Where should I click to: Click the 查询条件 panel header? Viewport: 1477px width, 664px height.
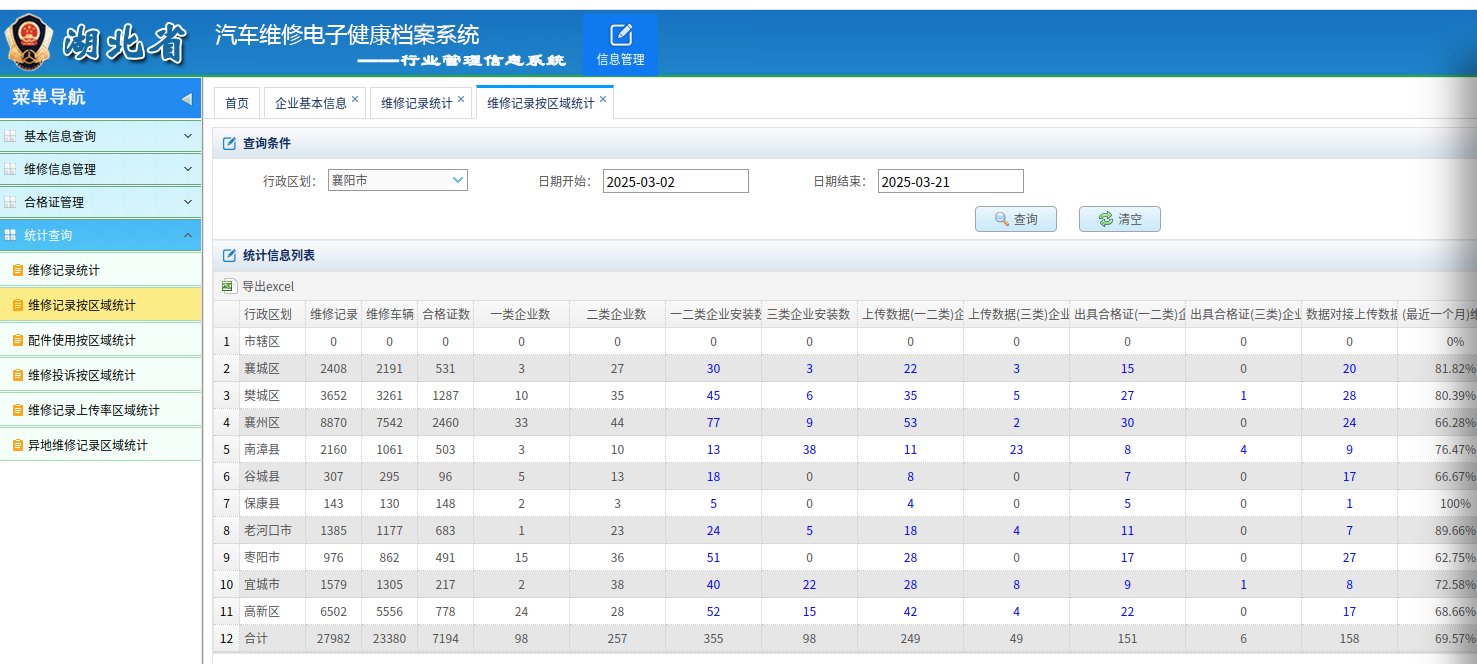[x=844, y=144]
